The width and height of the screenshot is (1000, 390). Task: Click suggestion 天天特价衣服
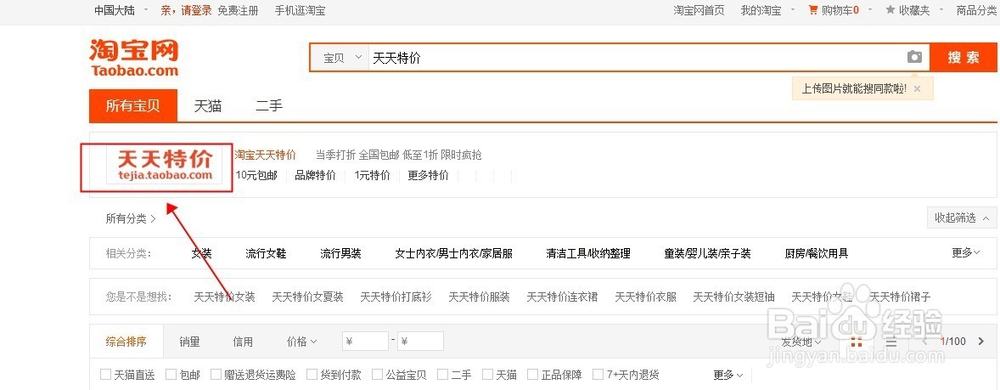645,296
